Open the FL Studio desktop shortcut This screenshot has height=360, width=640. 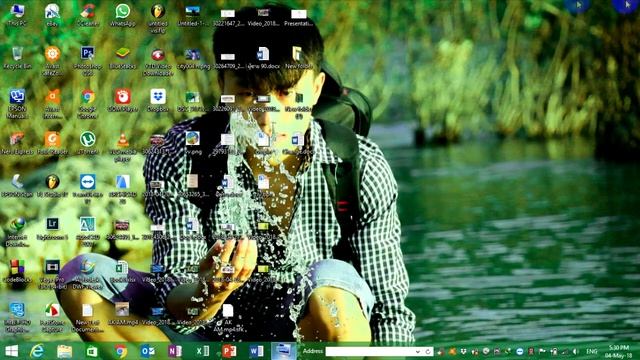[x=52, y=185]
